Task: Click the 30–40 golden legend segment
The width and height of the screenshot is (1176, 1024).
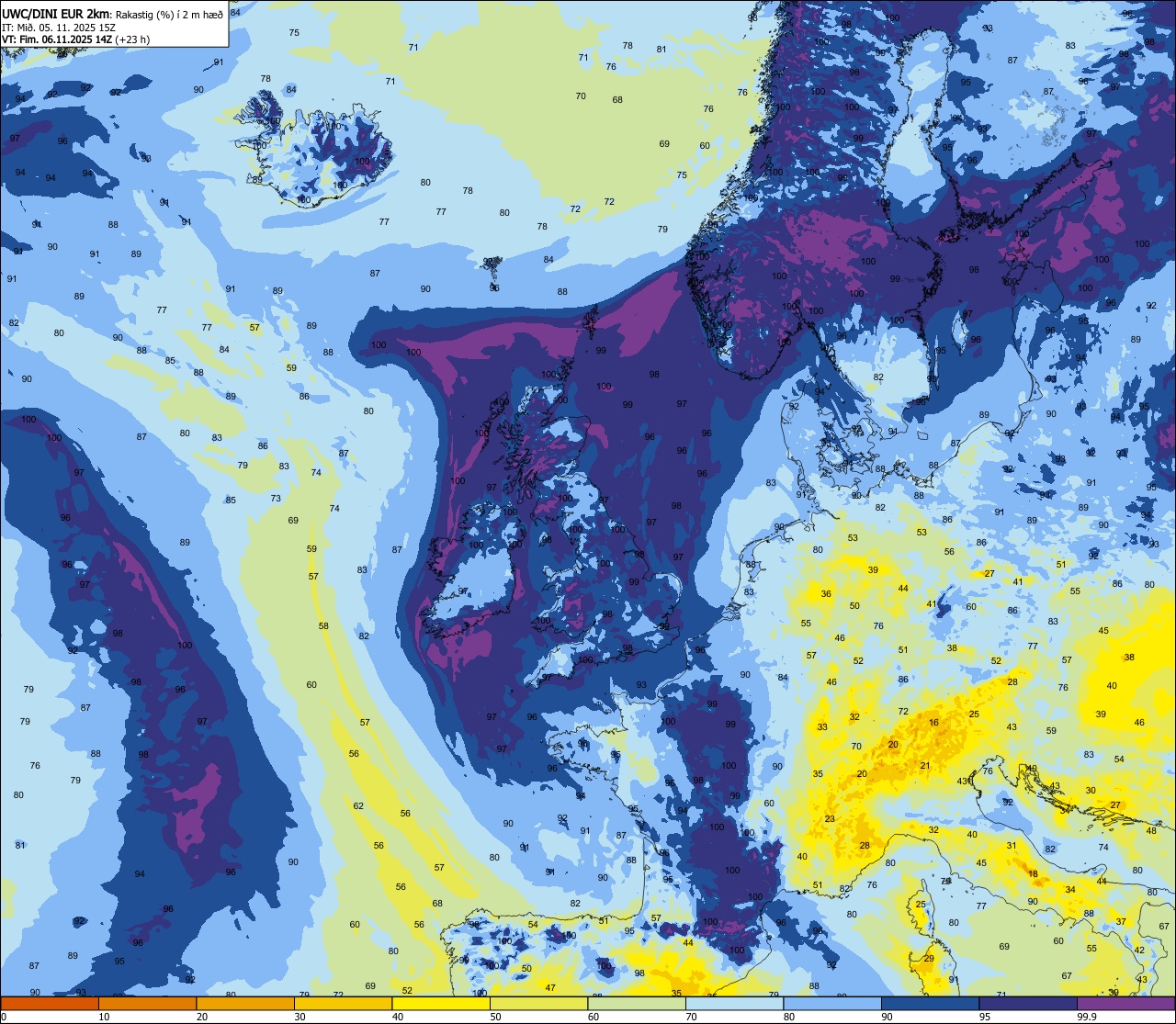Action: [x=343, y=1003]
